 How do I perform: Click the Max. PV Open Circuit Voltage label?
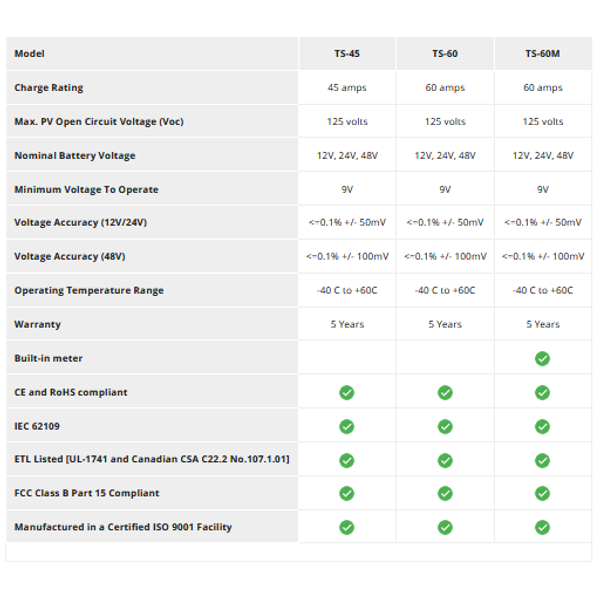coord(99,122)
